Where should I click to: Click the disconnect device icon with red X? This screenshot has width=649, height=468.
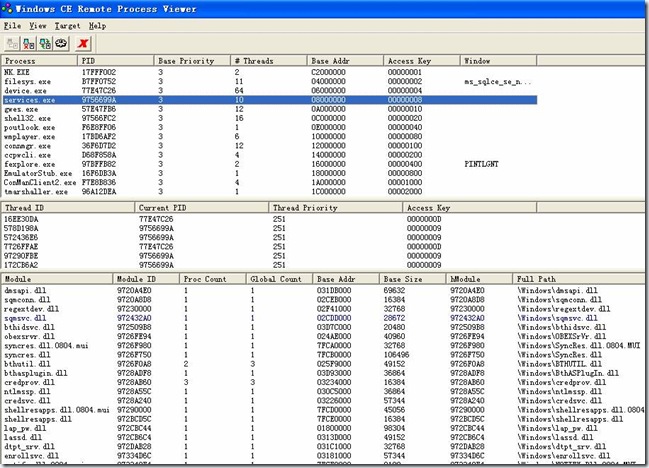[x=29, y=43]
